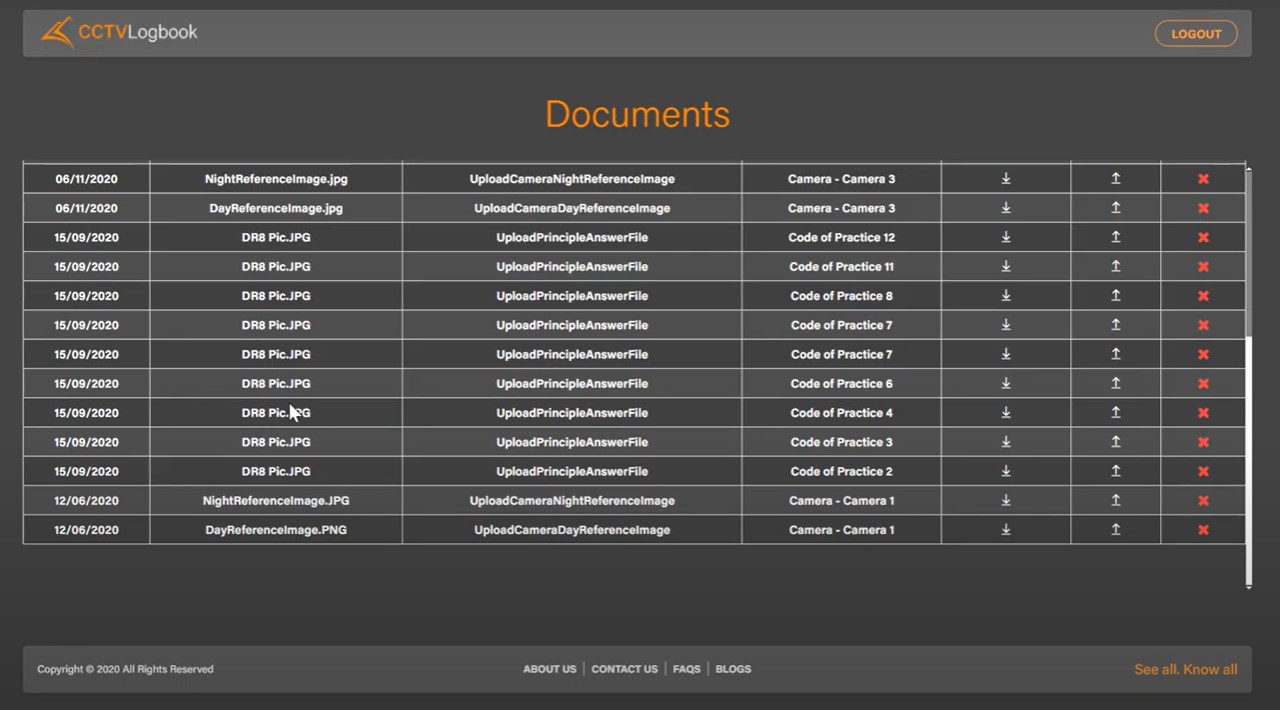Delete the Code of Practice 2 document

(x=1203, y=471)
